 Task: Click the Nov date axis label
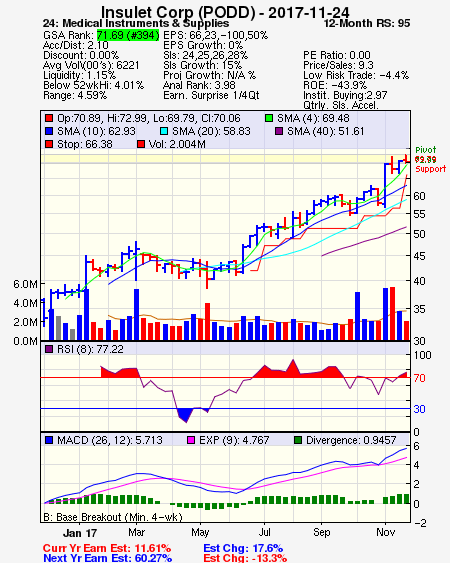pos(386,532)
